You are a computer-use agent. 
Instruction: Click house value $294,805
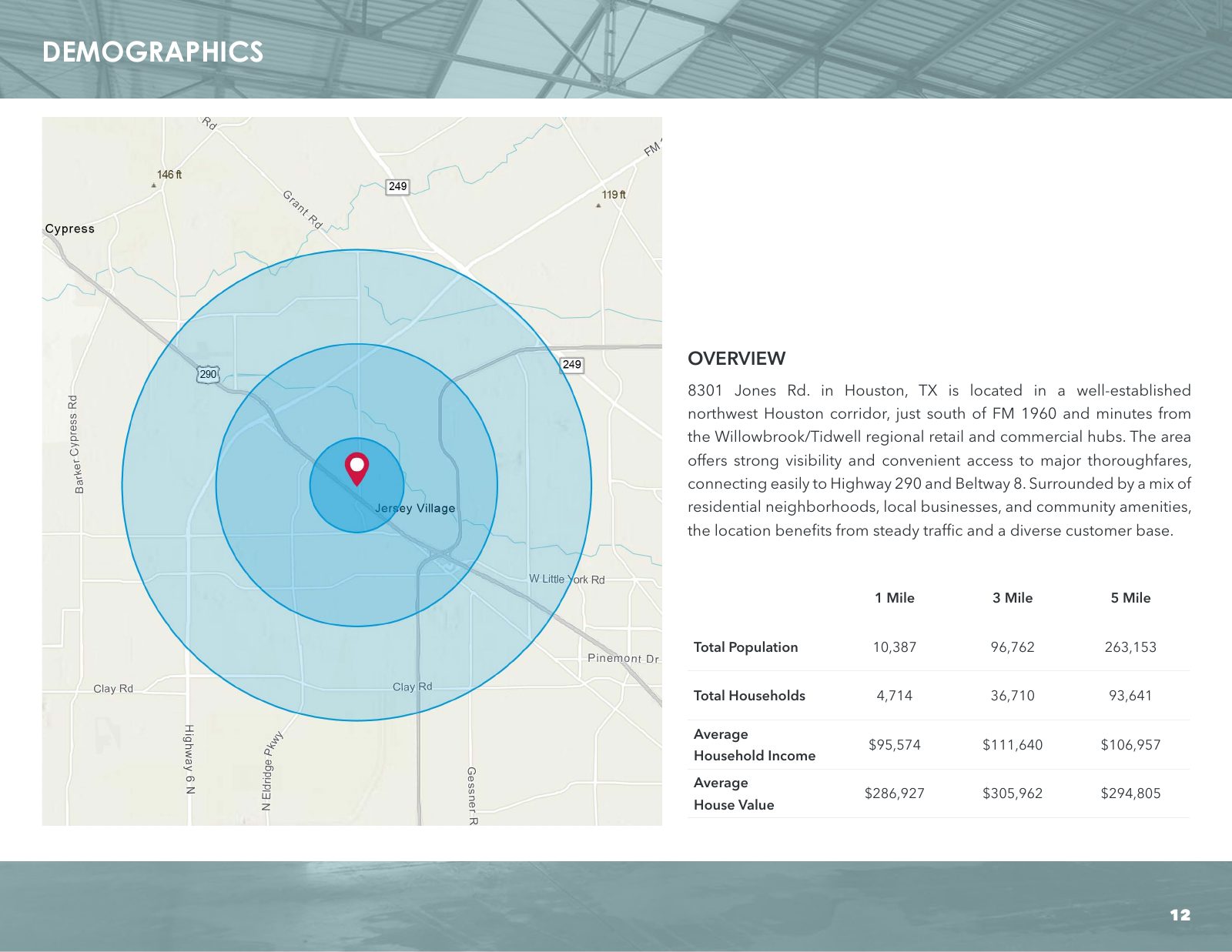(1130, 793)
